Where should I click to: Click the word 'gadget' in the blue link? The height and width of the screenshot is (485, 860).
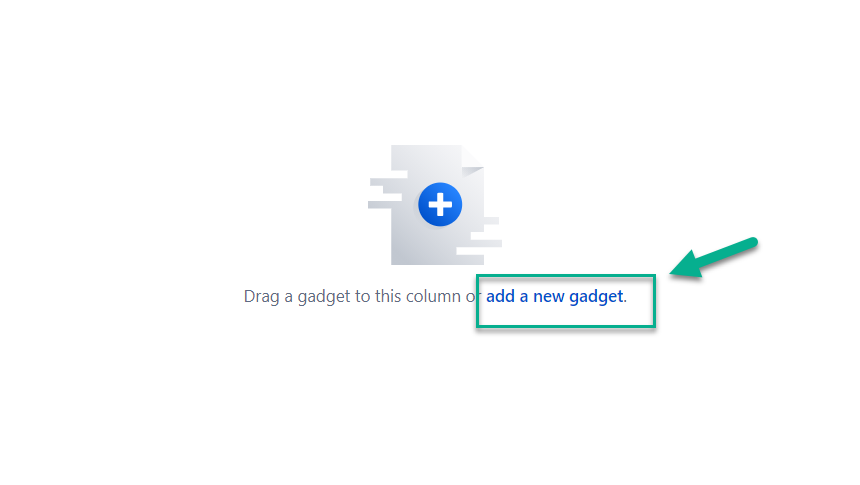point(596,297)
